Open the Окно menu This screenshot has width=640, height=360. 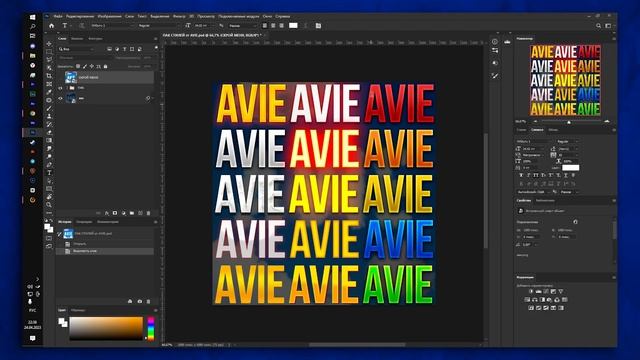(x=267, y=16)
